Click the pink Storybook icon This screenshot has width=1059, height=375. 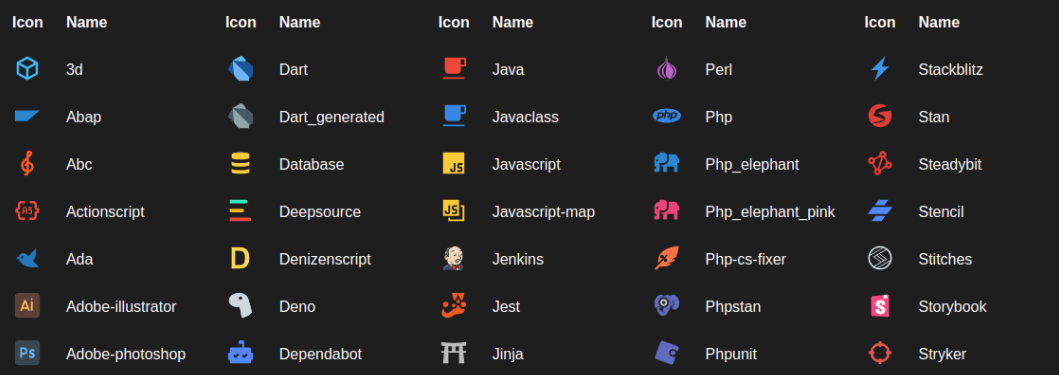click(880, 305)
